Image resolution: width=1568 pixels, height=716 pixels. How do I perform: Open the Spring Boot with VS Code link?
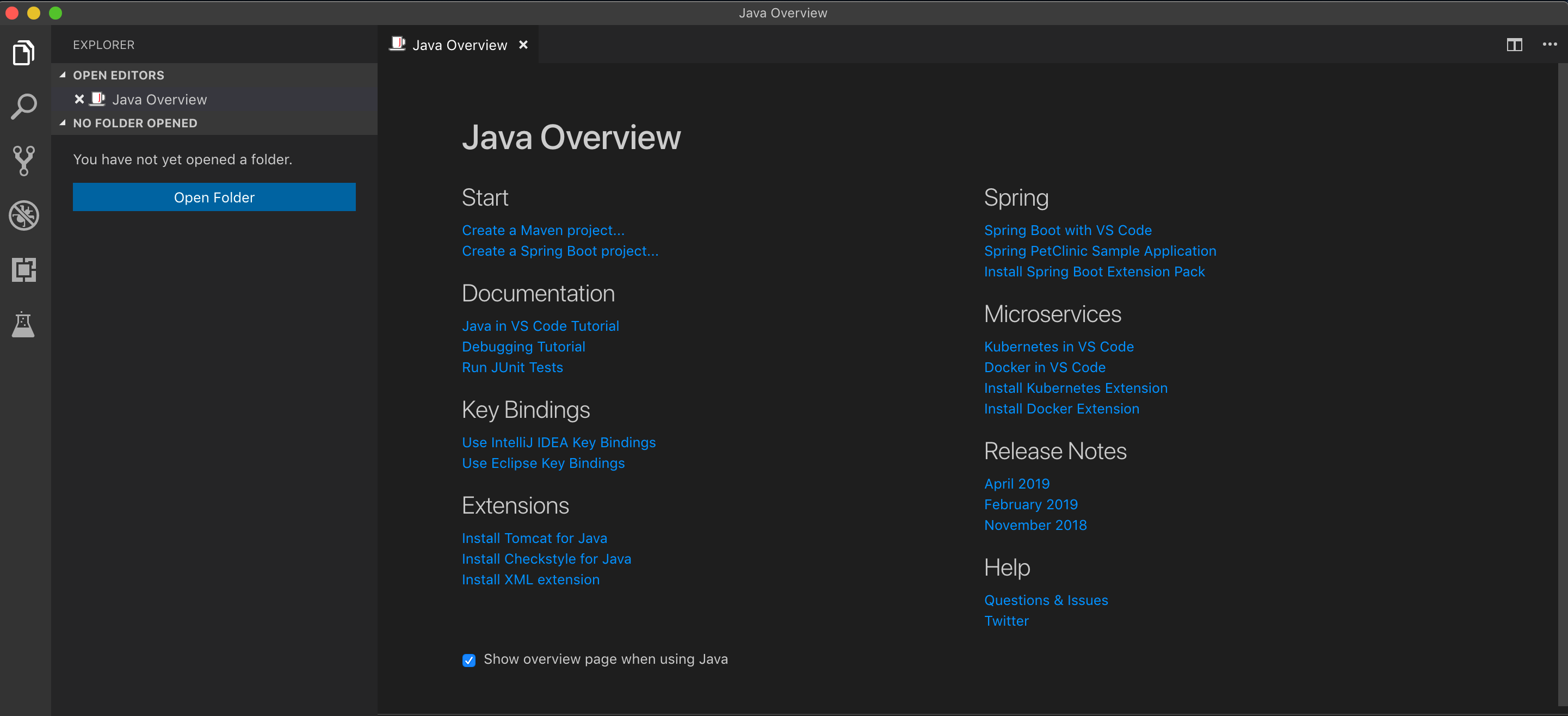tap(1067, 230)
